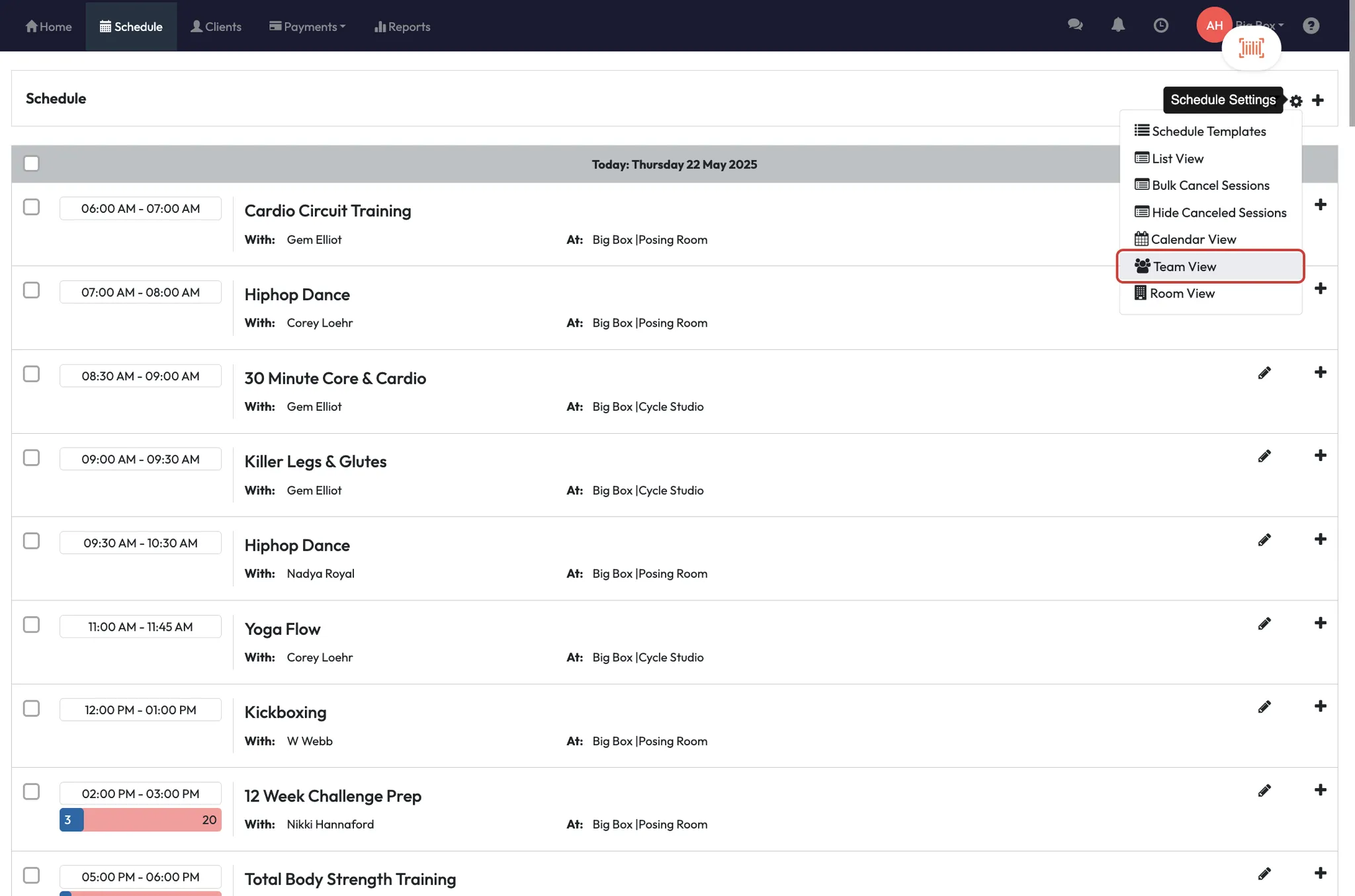Check the select-all checkbox in date header
The width and height of the screenshot is (1355, 896).
point(31,163)
